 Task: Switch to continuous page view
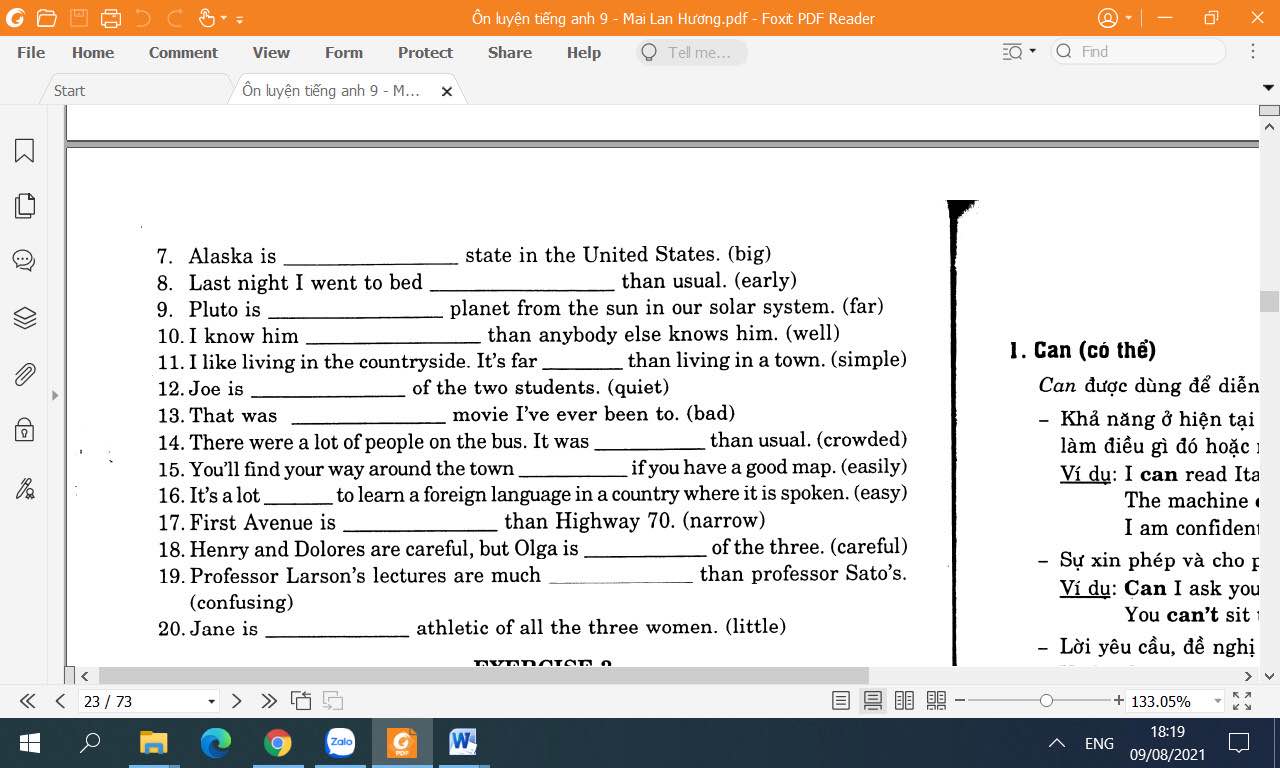pyautogui.click(x=873, y=701)
